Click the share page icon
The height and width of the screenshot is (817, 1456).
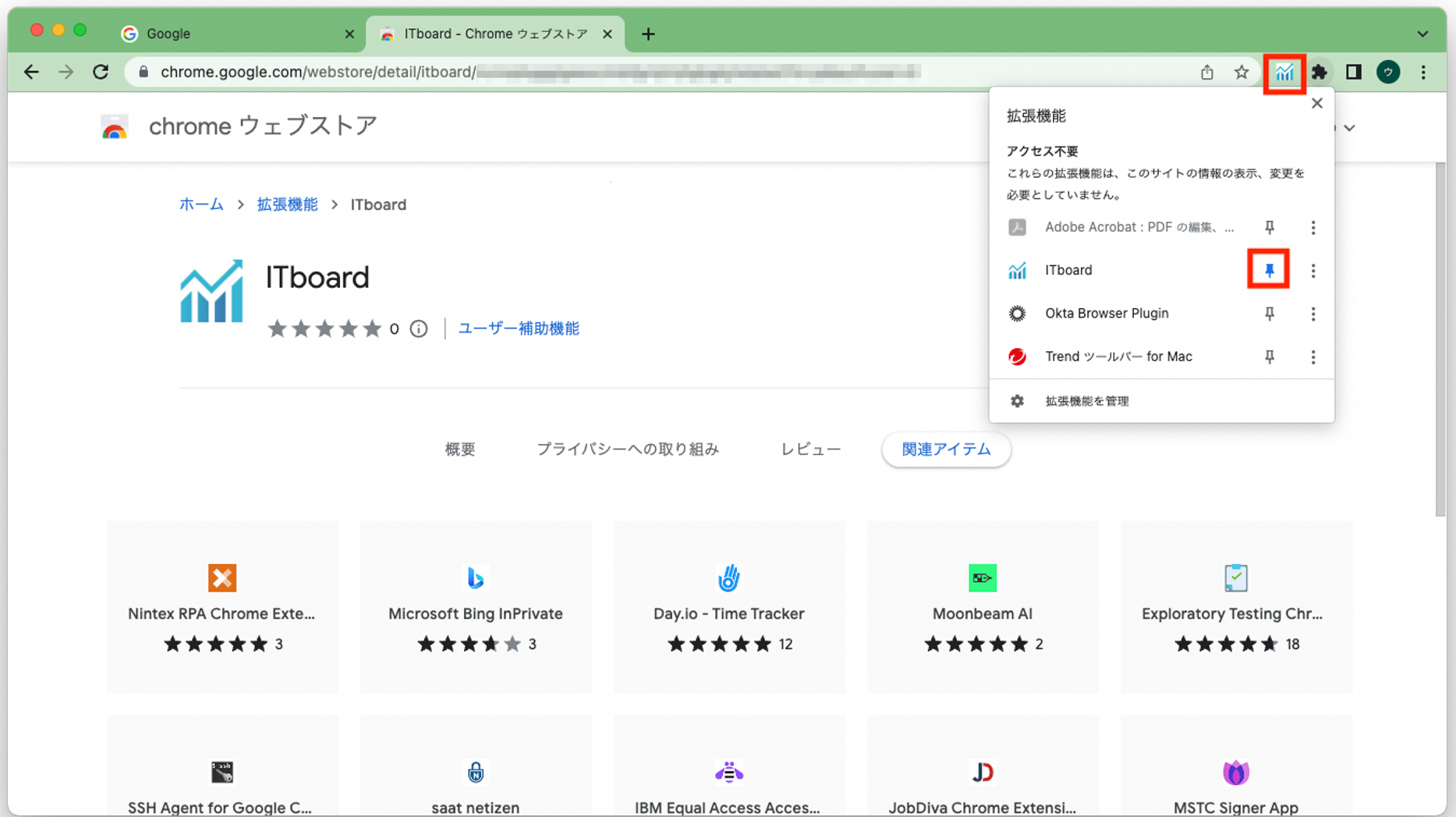(1206, 73)
